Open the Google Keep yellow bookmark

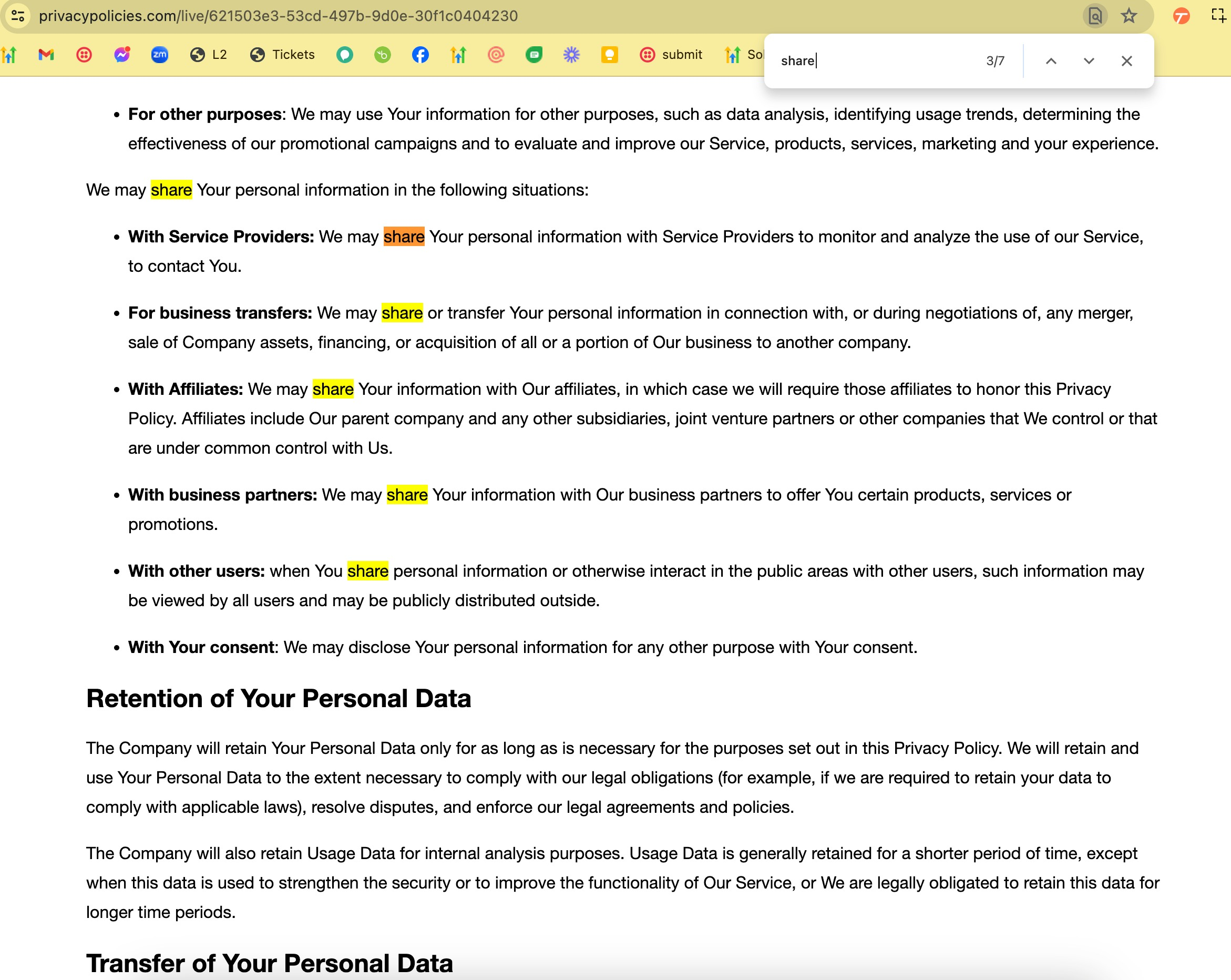click(609, 55)
